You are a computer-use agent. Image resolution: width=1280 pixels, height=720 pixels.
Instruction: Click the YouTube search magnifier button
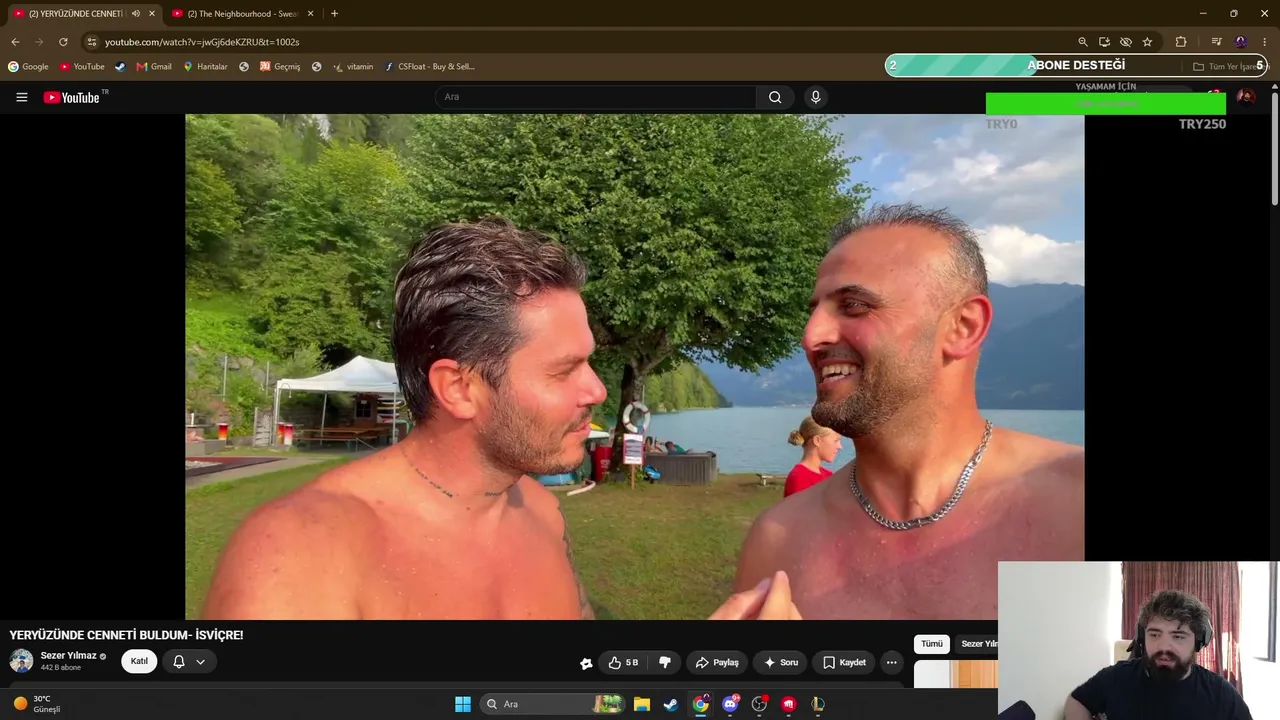point(775,97)
